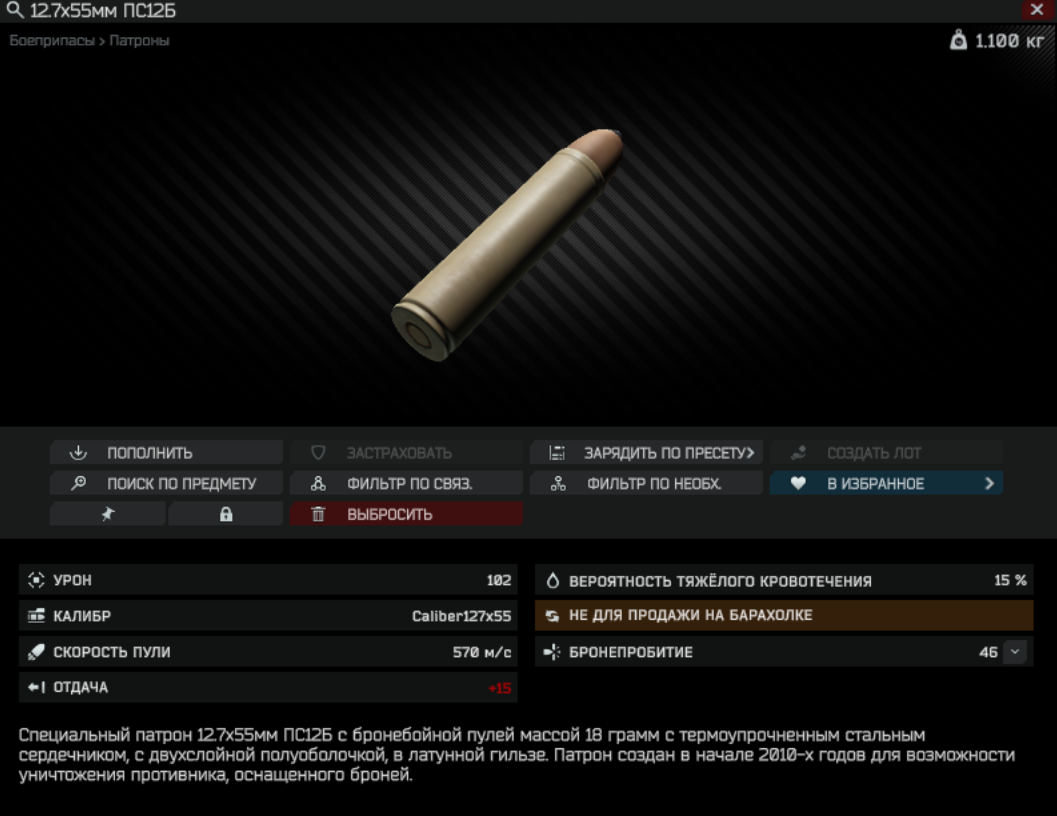Click the weight bag icon

pos(958,40)
